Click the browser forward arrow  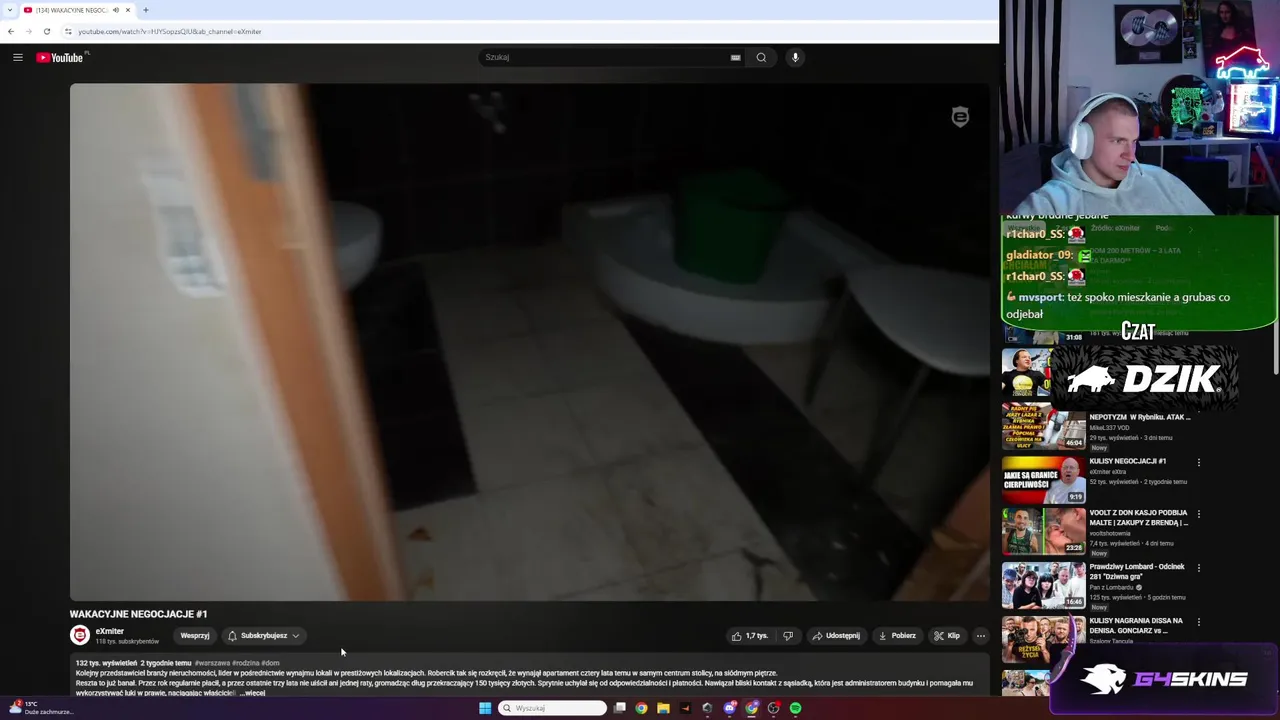point(28,31)
